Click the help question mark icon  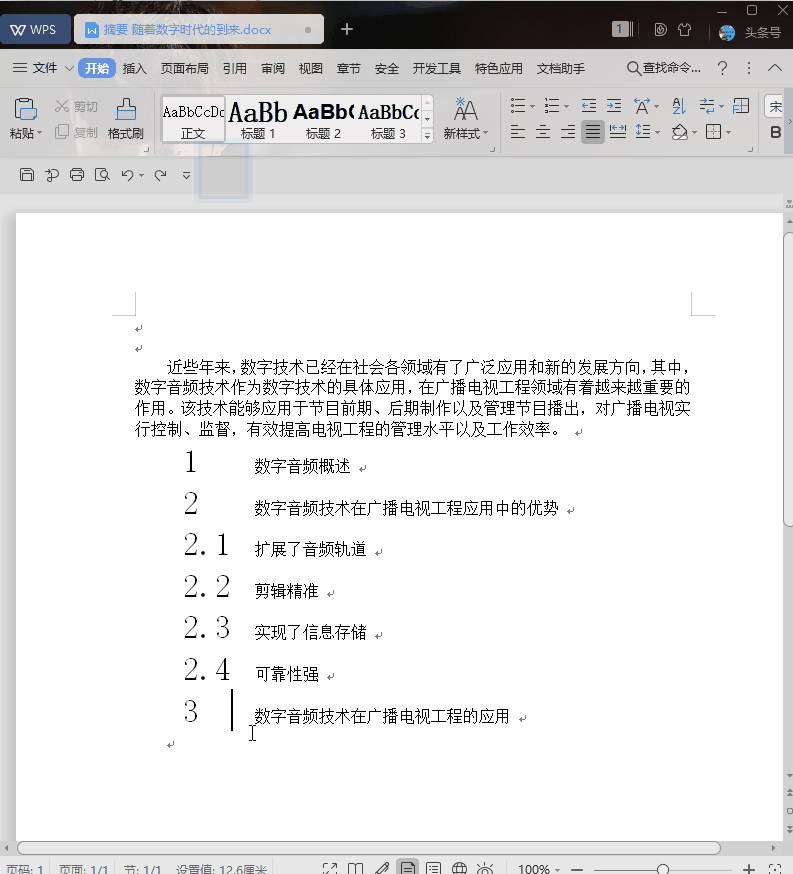coord(722,68)
